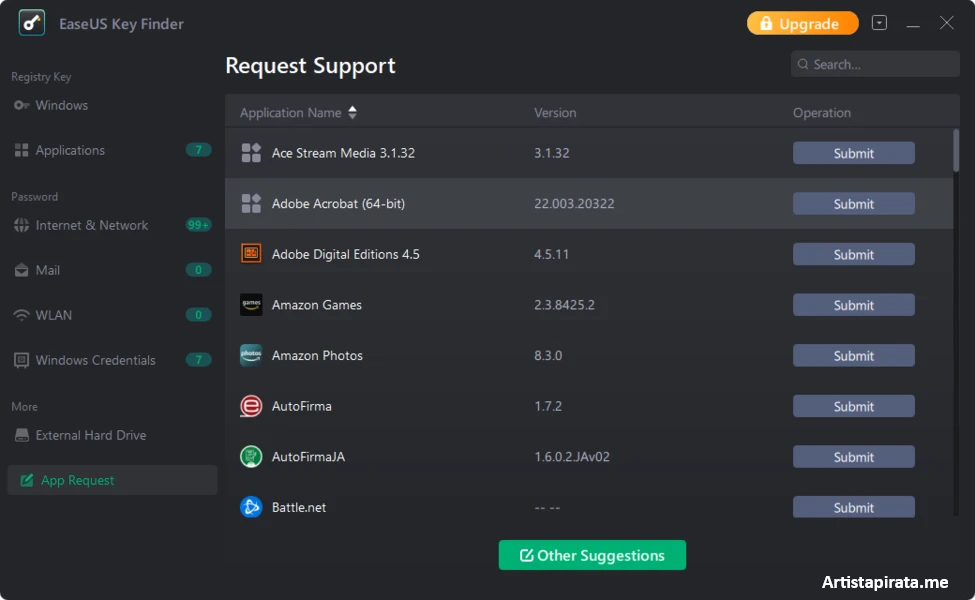Click the Ace Stream Media placeholder icon
The image size is (975, 600).
click(x=251, y=153)
